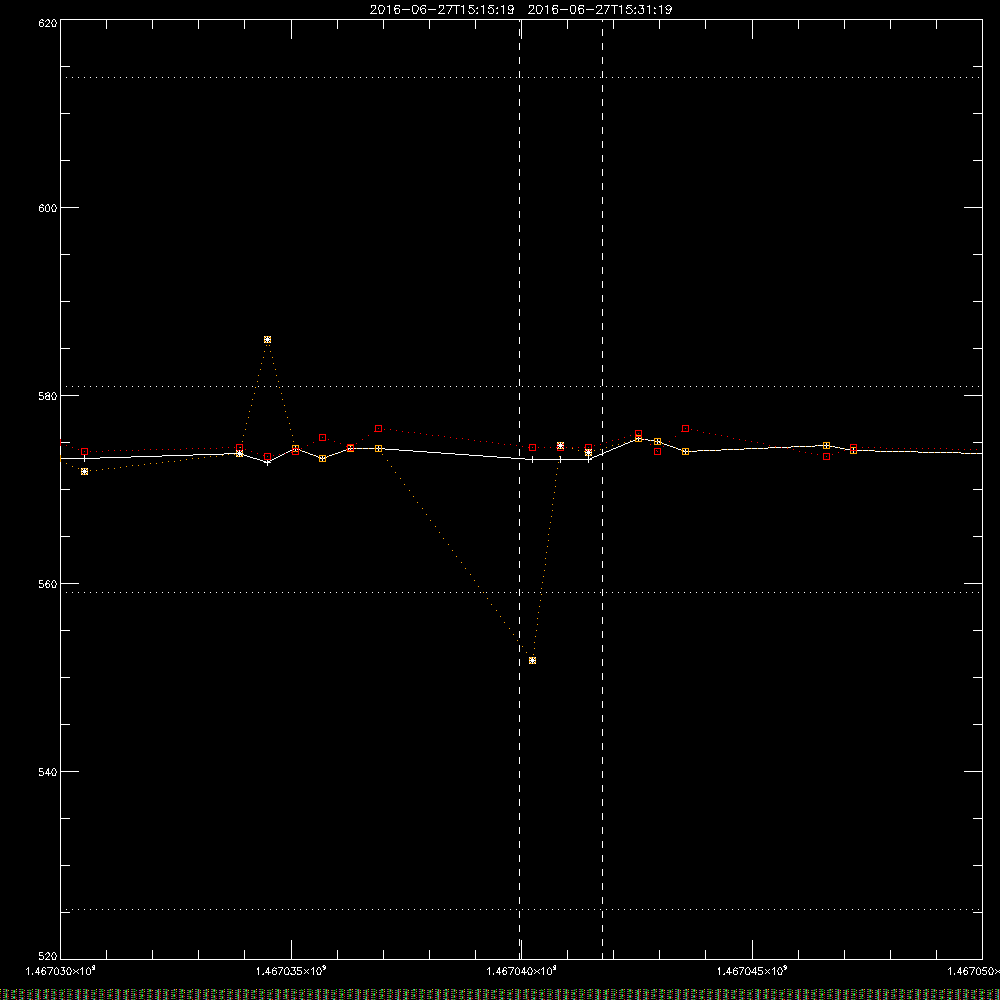Select the orange minimum data point near 552
This screenshot has height=1000, width=1000.
pyautogui.click(x=533, y=661)
